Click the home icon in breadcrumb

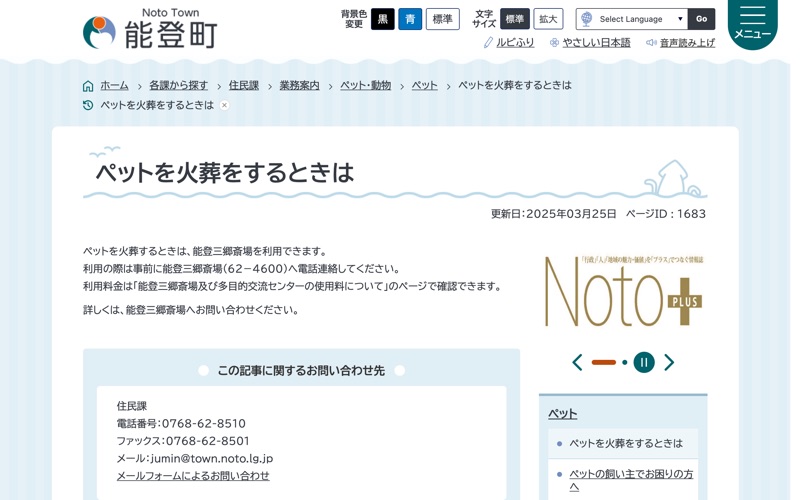click(88, 86)
